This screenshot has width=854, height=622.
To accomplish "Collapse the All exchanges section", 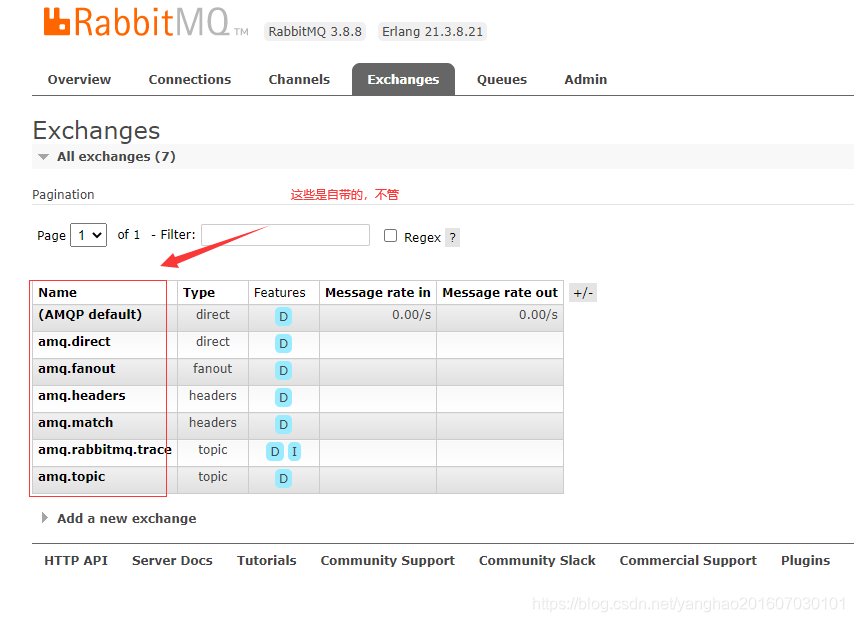I will [115, 157].
